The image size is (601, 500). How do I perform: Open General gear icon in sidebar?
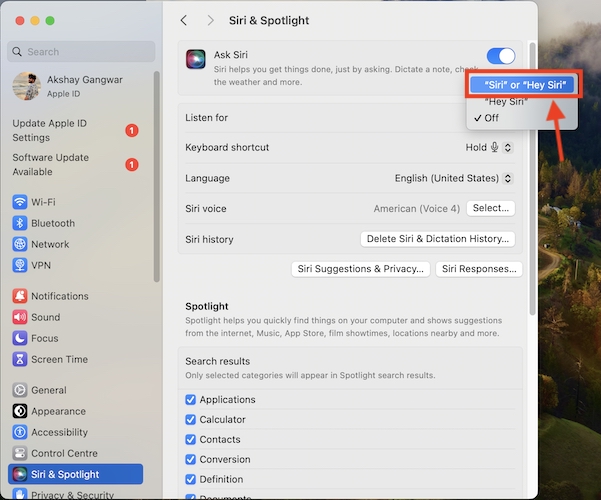pos(20,390)
